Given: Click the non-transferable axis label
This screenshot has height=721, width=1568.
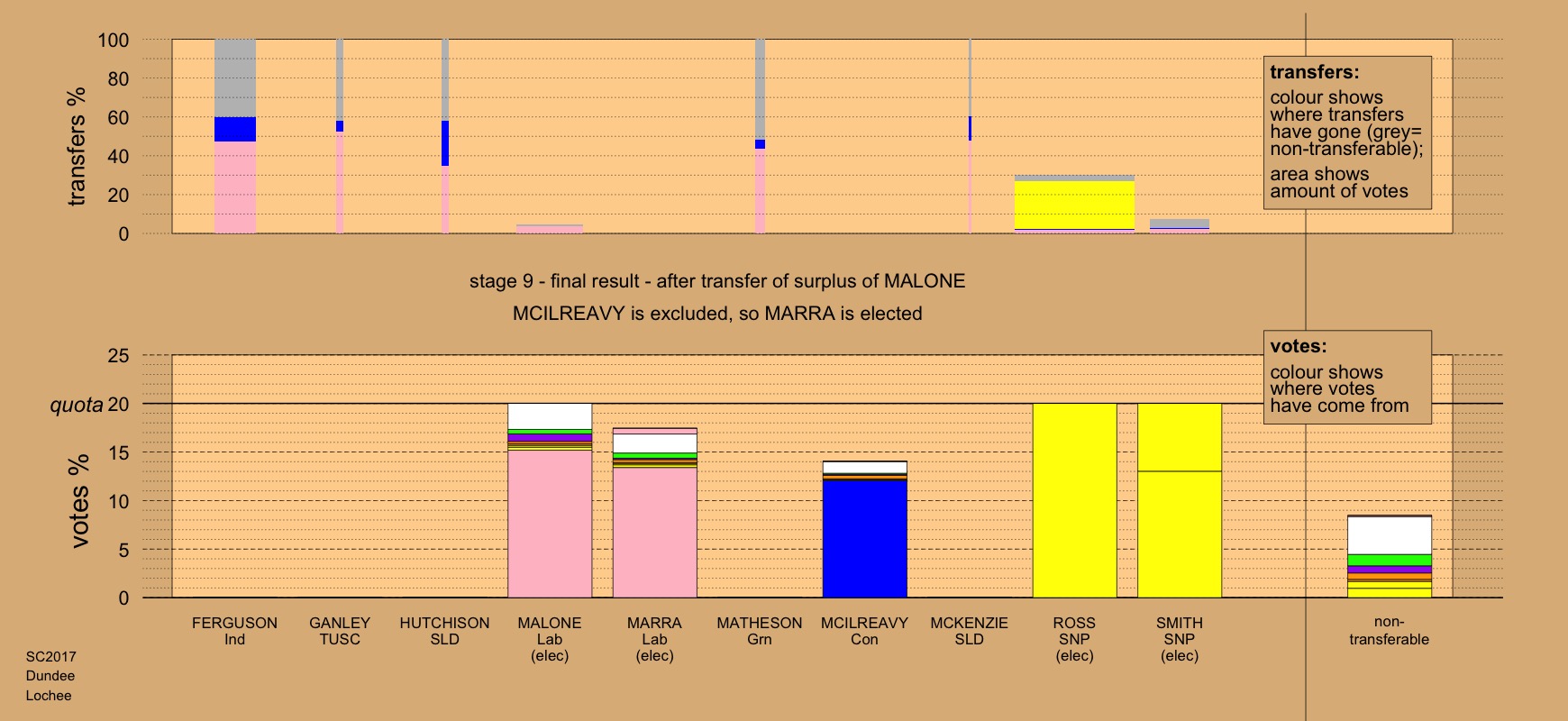Looking at the screenshot, I should pyautogui.click(x=1389, y=630).
